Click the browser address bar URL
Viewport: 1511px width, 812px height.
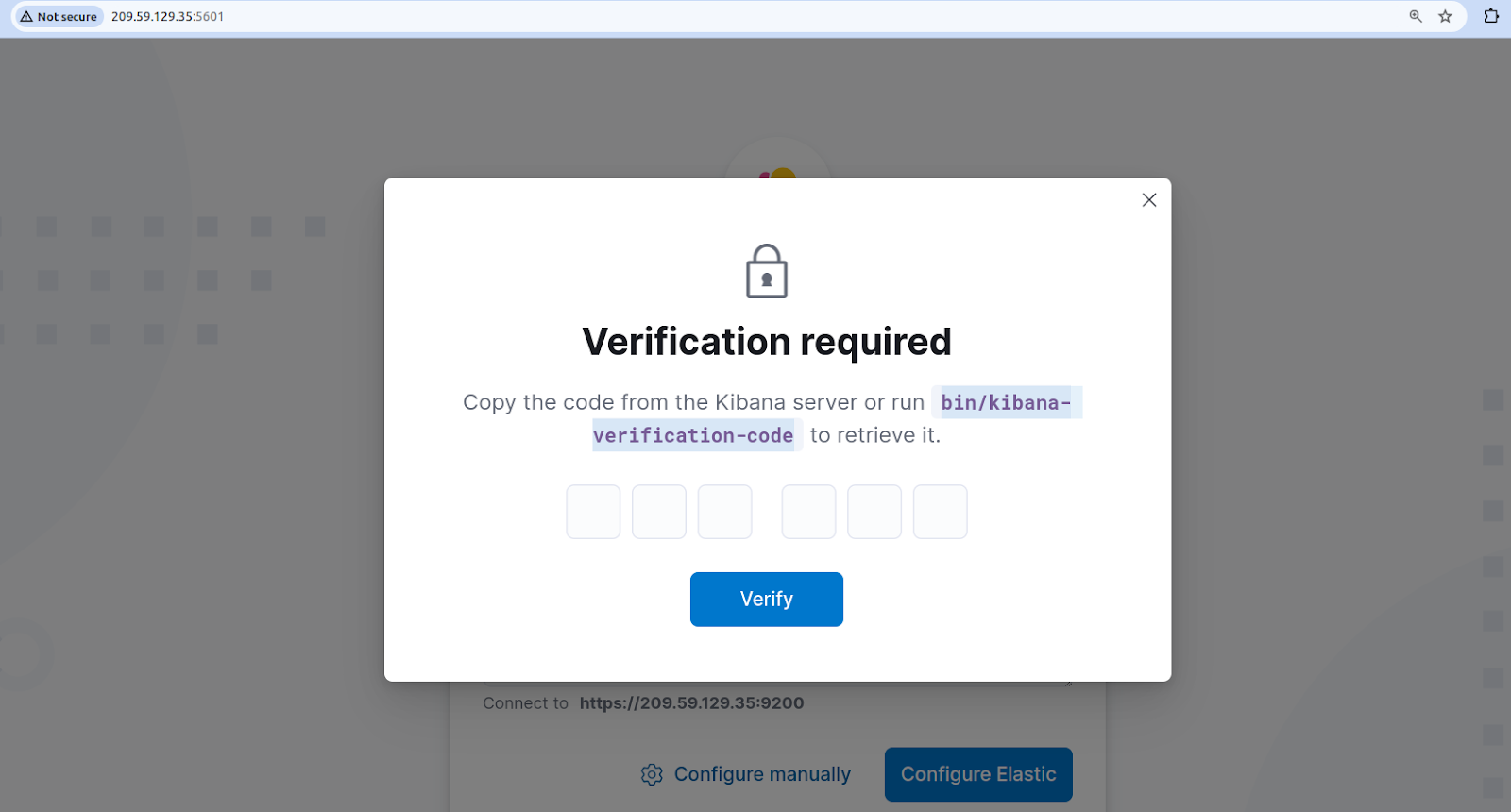coord(168,17)
